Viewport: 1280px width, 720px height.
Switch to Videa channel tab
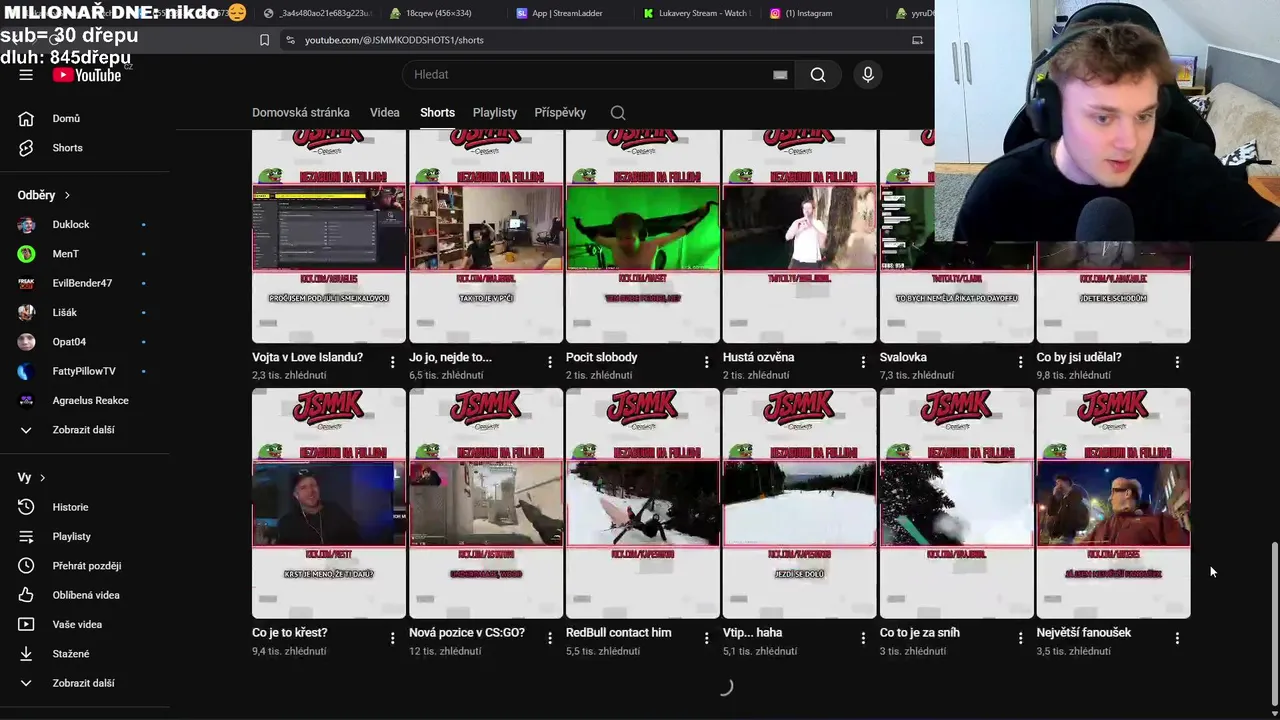click(x=385, y=113)
